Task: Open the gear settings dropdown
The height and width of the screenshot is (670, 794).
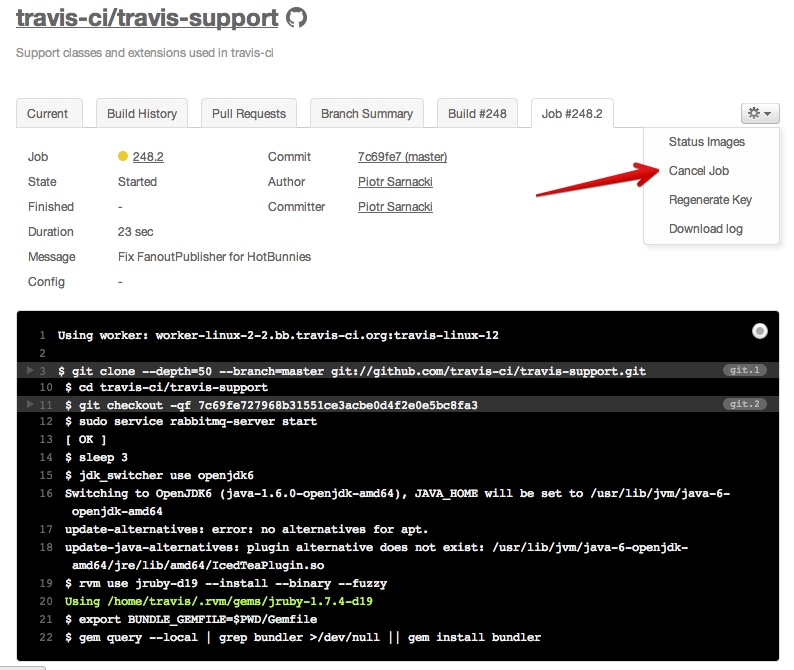Action: coord(760,113)
